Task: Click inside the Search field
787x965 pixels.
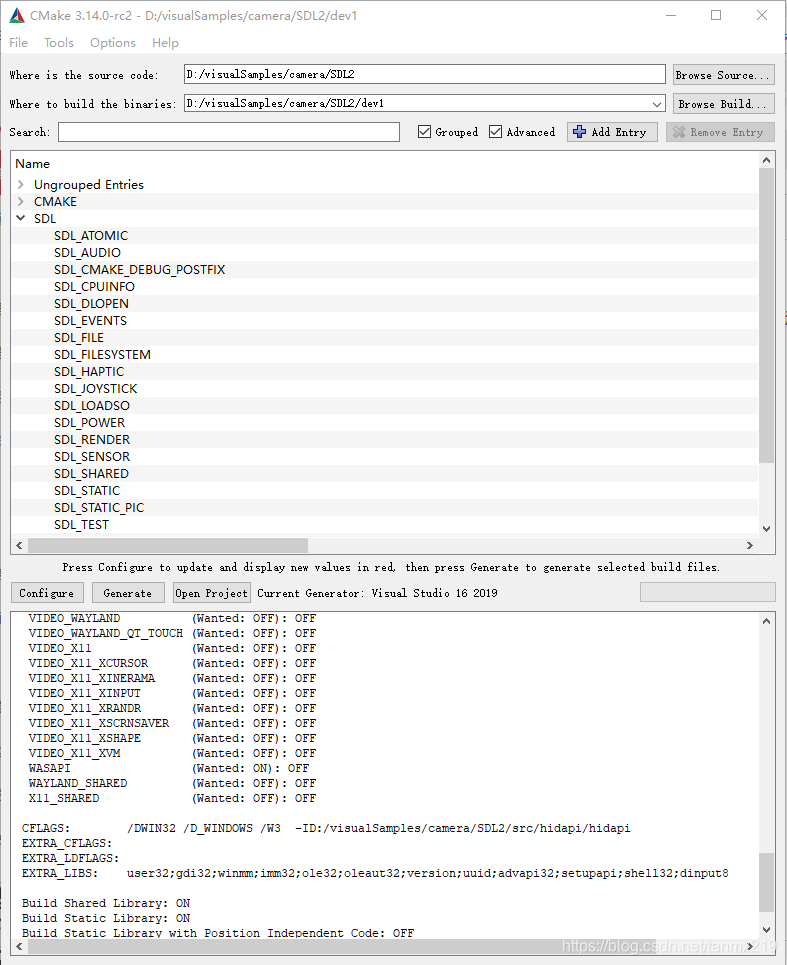Action: click(x=229, y=132)
